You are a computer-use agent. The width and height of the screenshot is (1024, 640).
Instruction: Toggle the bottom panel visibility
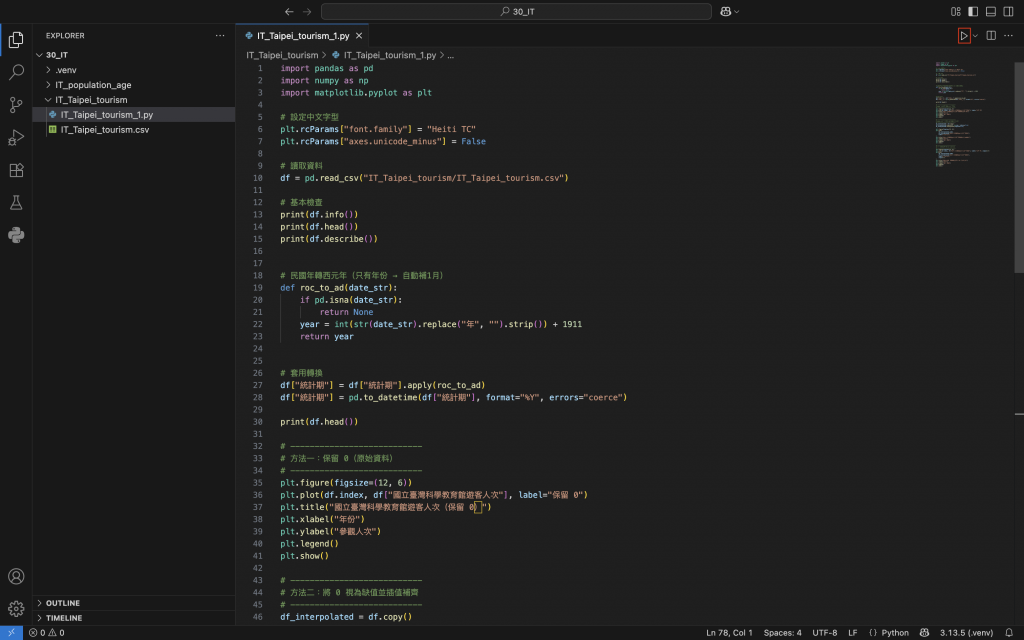(991, 11)
